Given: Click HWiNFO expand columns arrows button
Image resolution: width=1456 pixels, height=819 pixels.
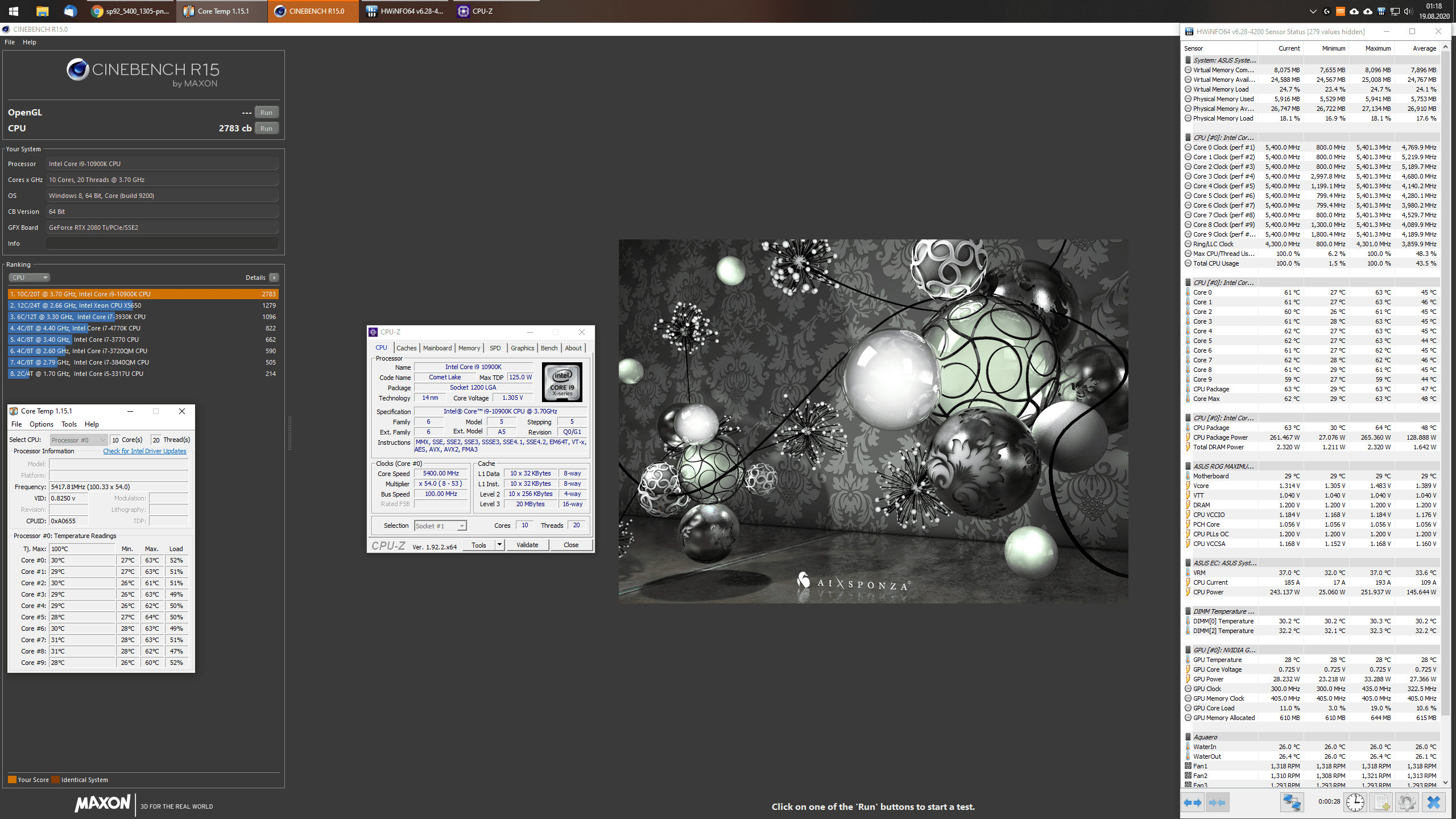Looking at the screenshot, I should click(x=1193, y=803).
